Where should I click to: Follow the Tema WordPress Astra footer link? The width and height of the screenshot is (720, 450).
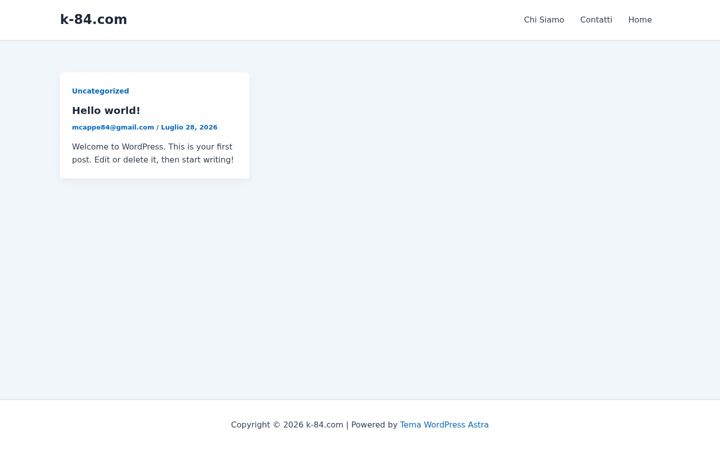[444, 425]
